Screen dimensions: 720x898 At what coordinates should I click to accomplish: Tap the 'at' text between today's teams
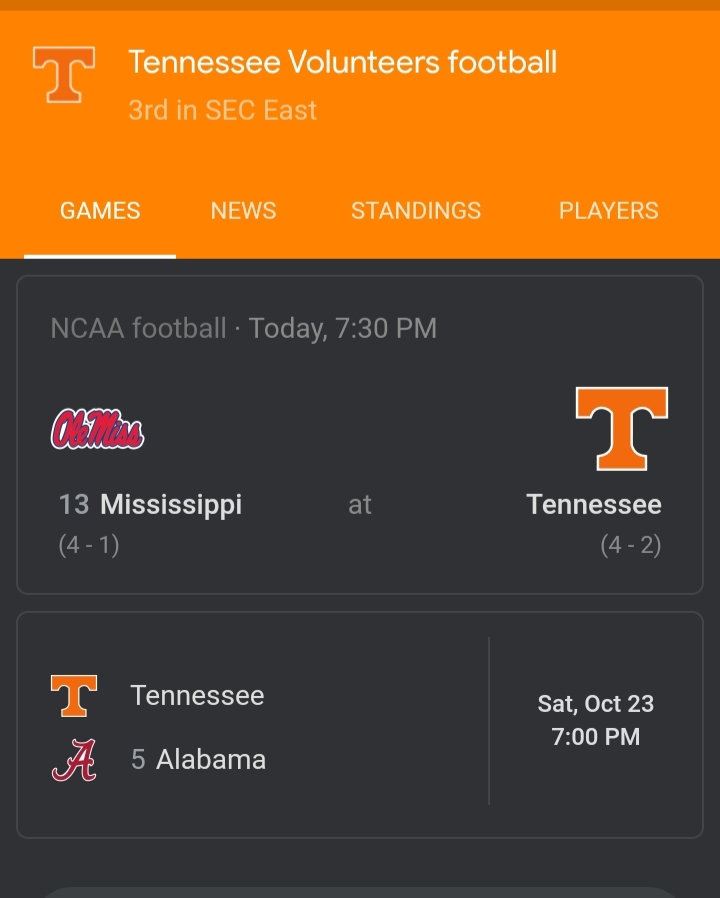tap(360, 505)
